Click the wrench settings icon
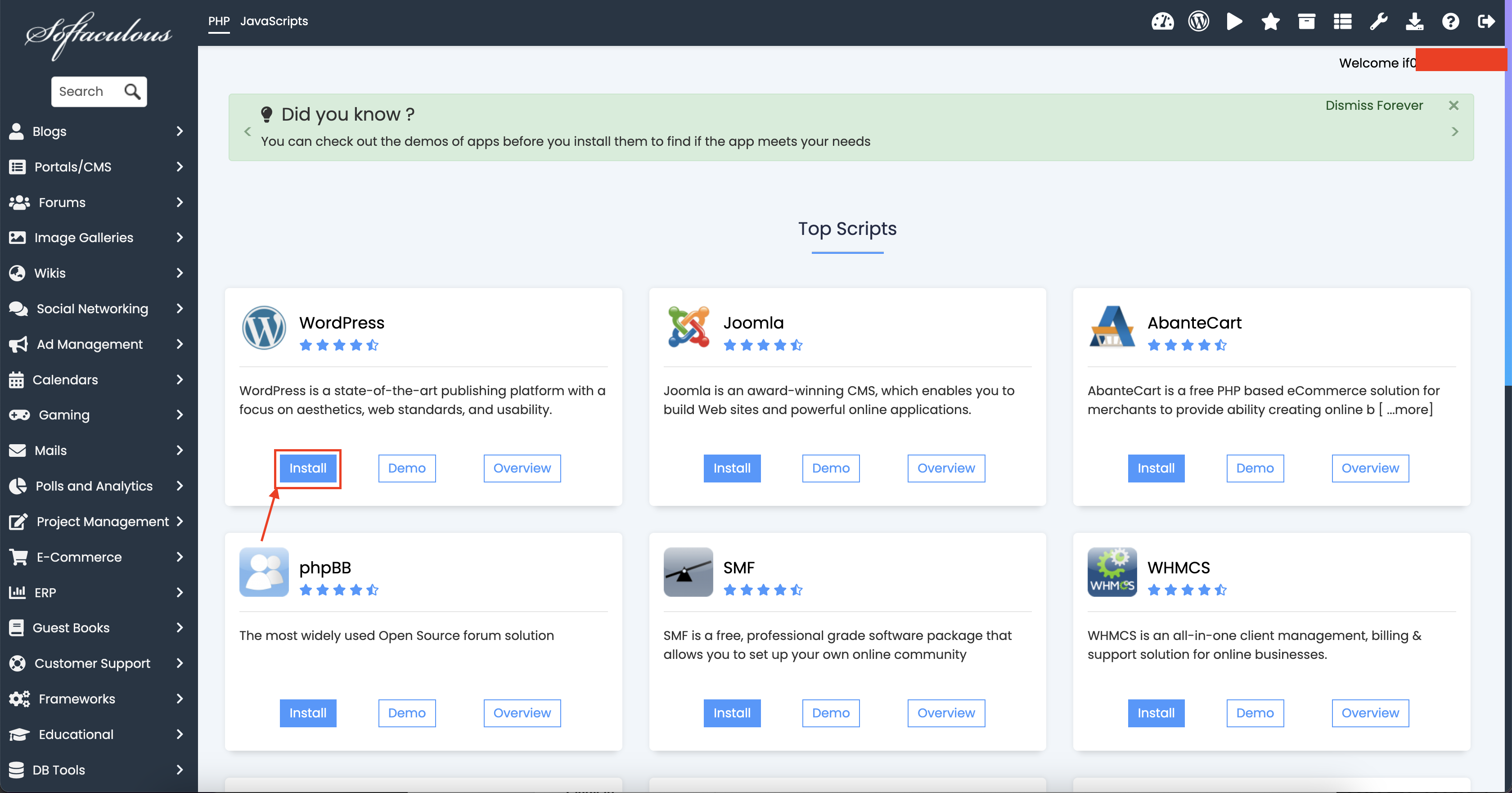Image resolution: width=1512 pixels, height=793 pixels. point(1378,22)
